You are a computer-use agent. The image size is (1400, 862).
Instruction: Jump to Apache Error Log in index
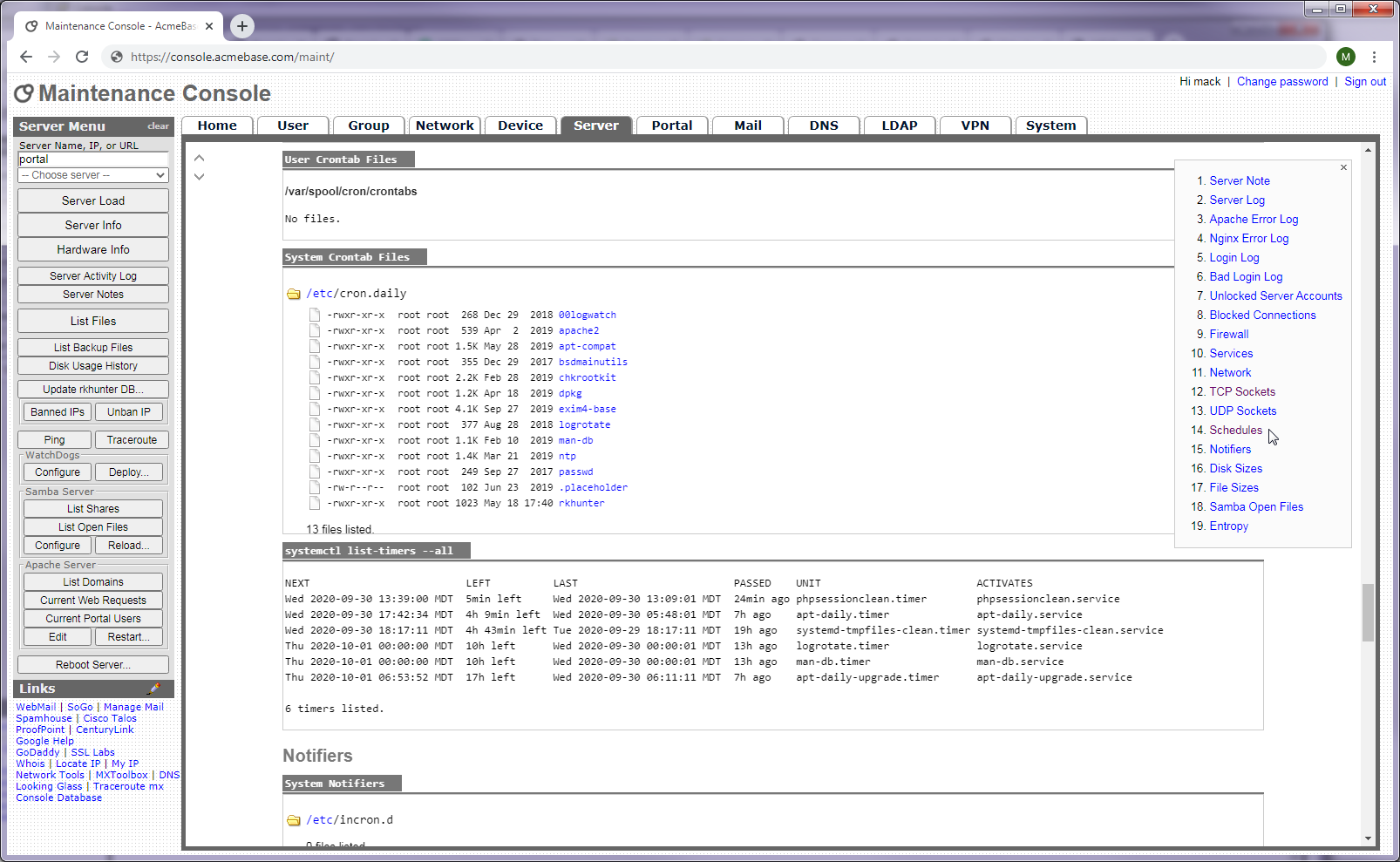tap(1254, 219)
